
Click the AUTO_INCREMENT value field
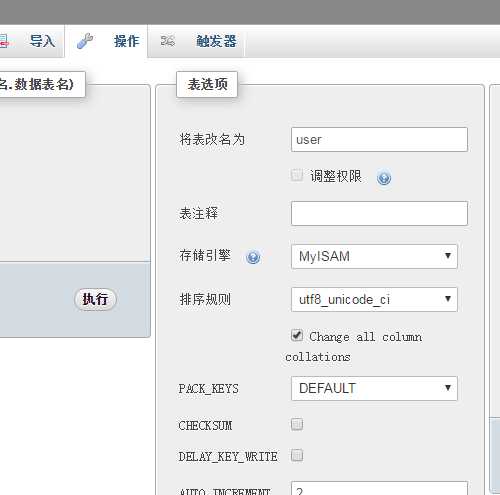point(379,488)
